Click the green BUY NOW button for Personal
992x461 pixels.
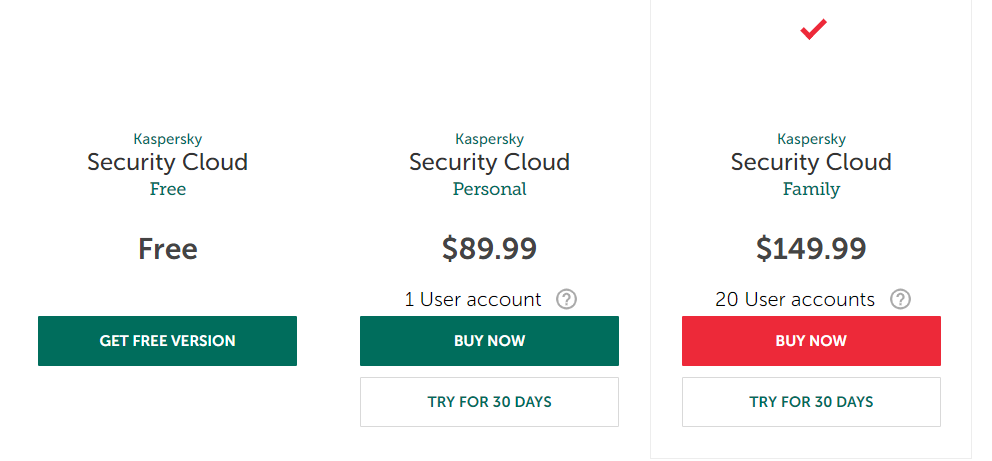coord(489,341)
